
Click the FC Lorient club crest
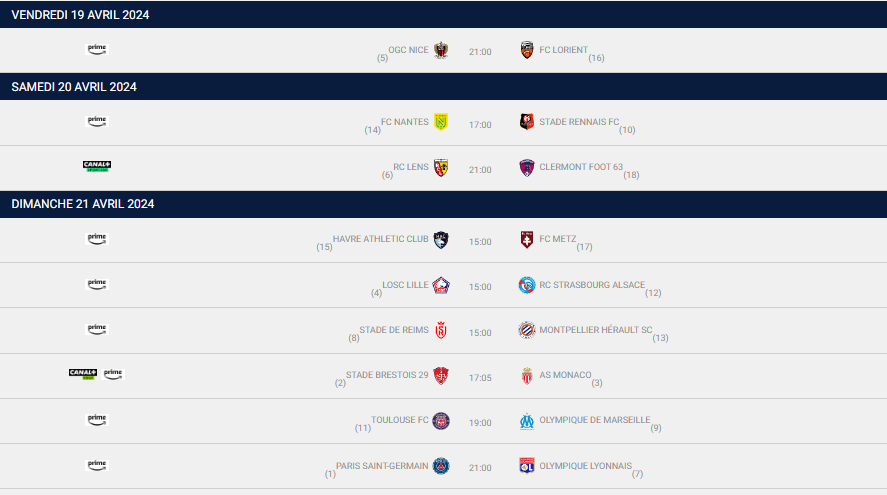coord(527,50)
